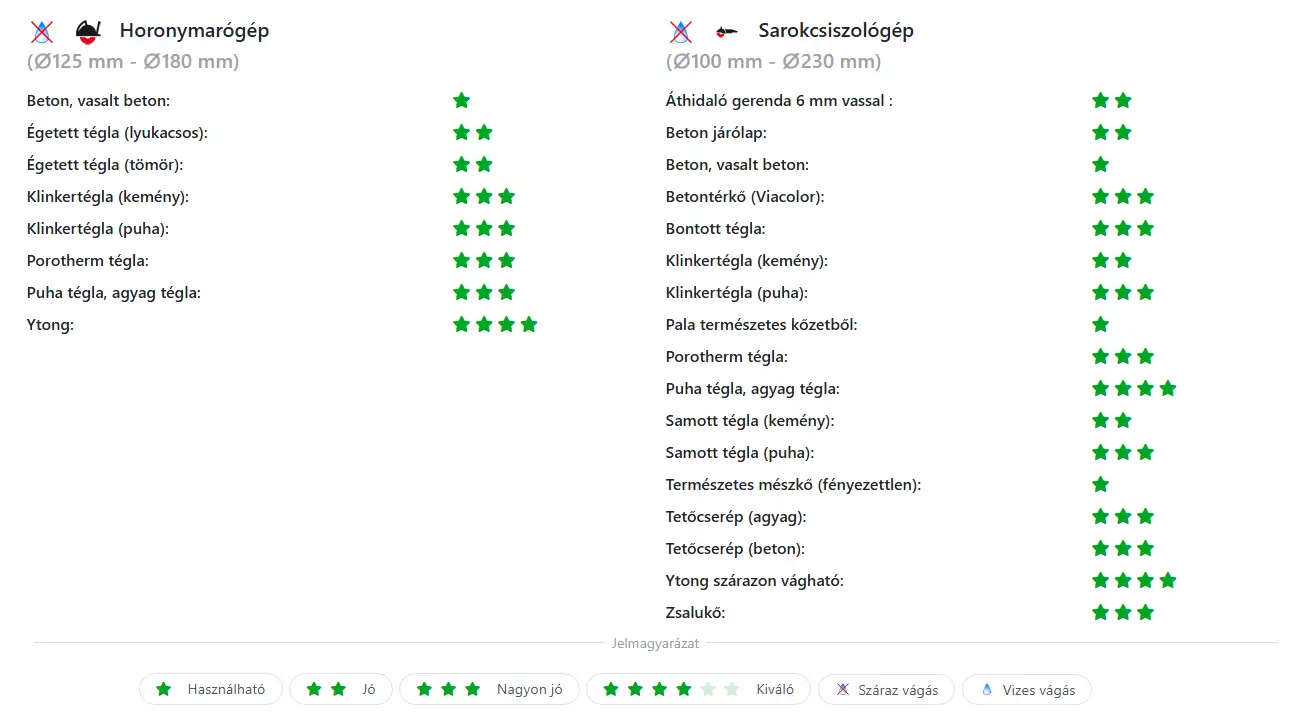The width and height of the screenshot is (1314, 723).
Task: Click the single star for Beton, vasalt beton under Horonymarógép
Action: [x=461, y=101]
